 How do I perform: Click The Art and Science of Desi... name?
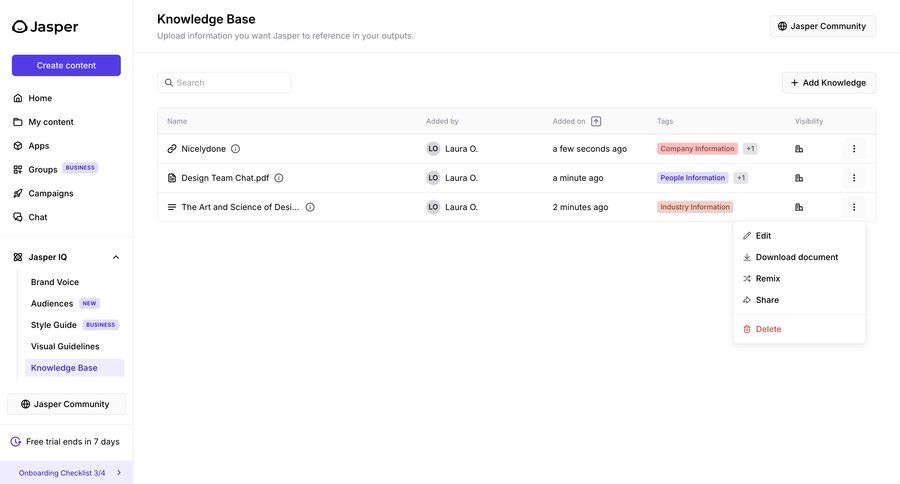pyautogui.click(x=240, y=207)
